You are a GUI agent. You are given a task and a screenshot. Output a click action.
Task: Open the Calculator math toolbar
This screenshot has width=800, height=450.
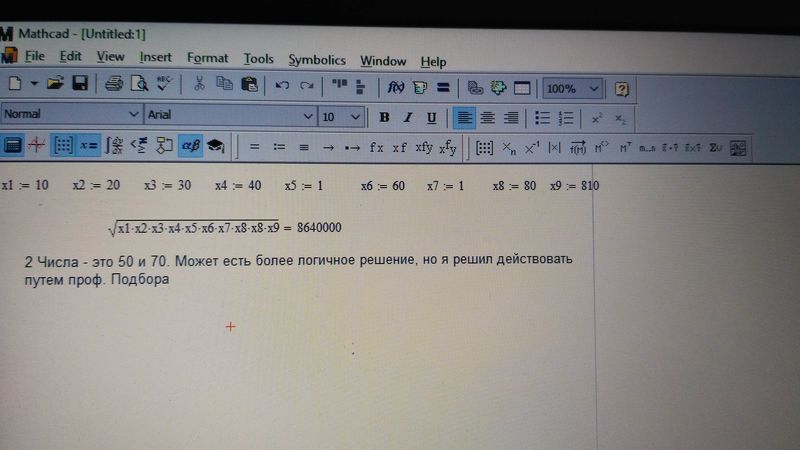click(x=13, y=146)
